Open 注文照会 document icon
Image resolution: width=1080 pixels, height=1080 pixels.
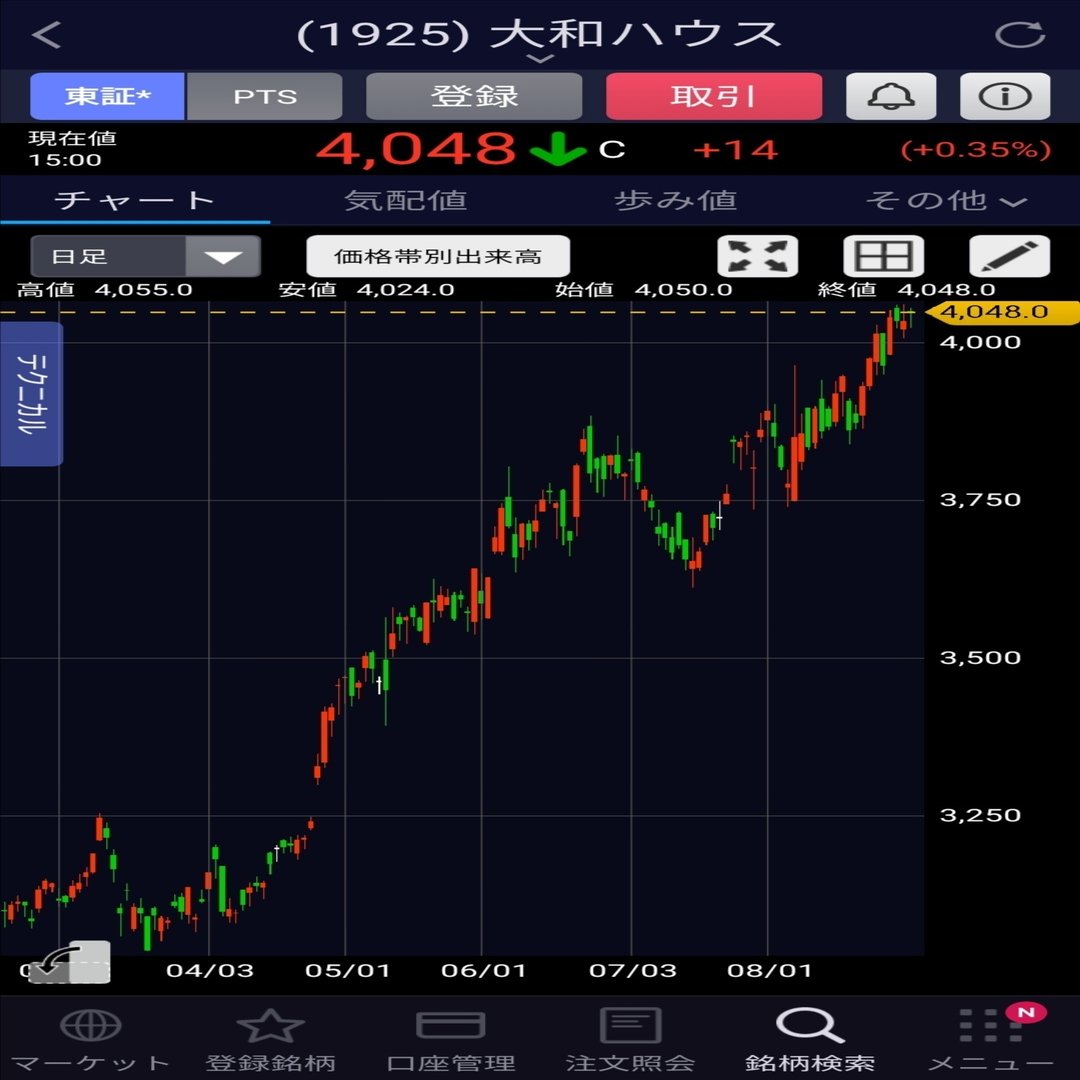pos(630,1026)
